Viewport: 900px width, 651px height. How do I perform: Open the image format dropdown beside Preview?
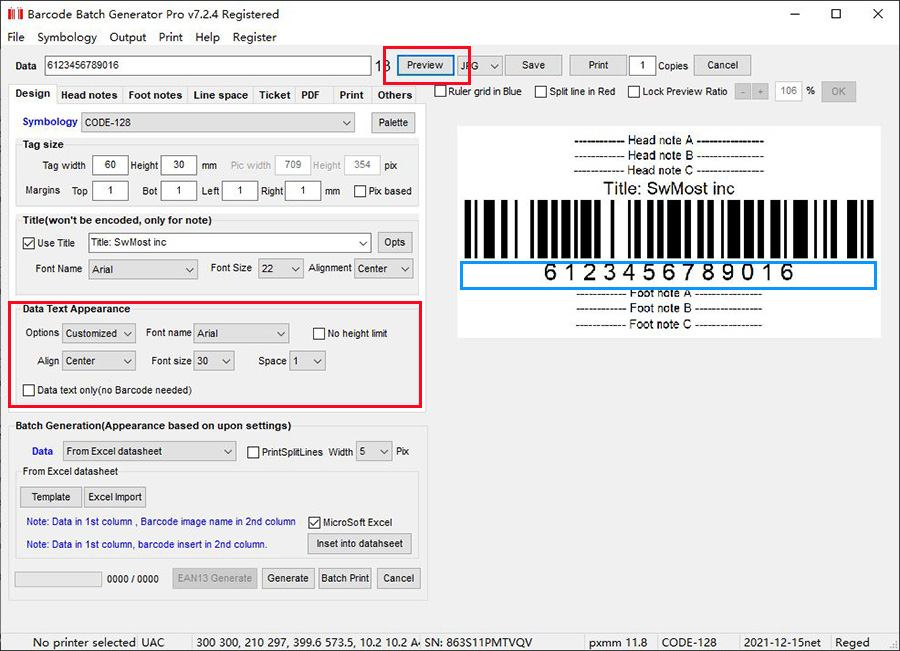pyautogui.click(x=480, y=65)
